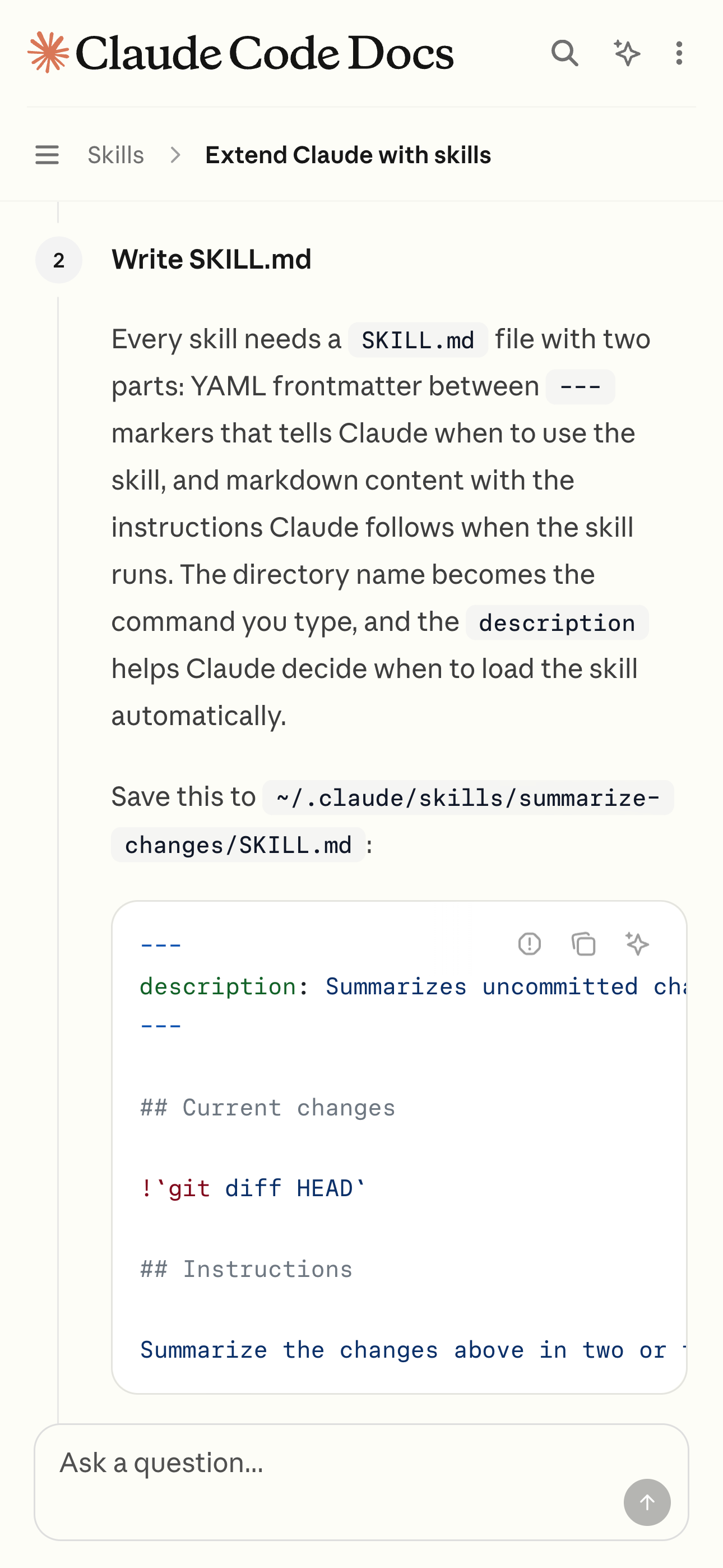723x1568 pixels.
Task: Copy the SKILL.md code block
Action: [583, 944]
